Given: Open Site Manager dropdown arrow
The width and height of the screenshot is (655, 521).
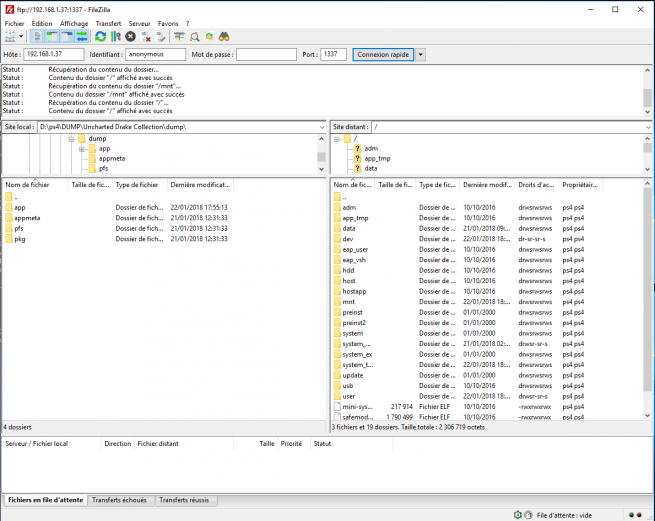Looking at the screenshot, I should [21, 37].
